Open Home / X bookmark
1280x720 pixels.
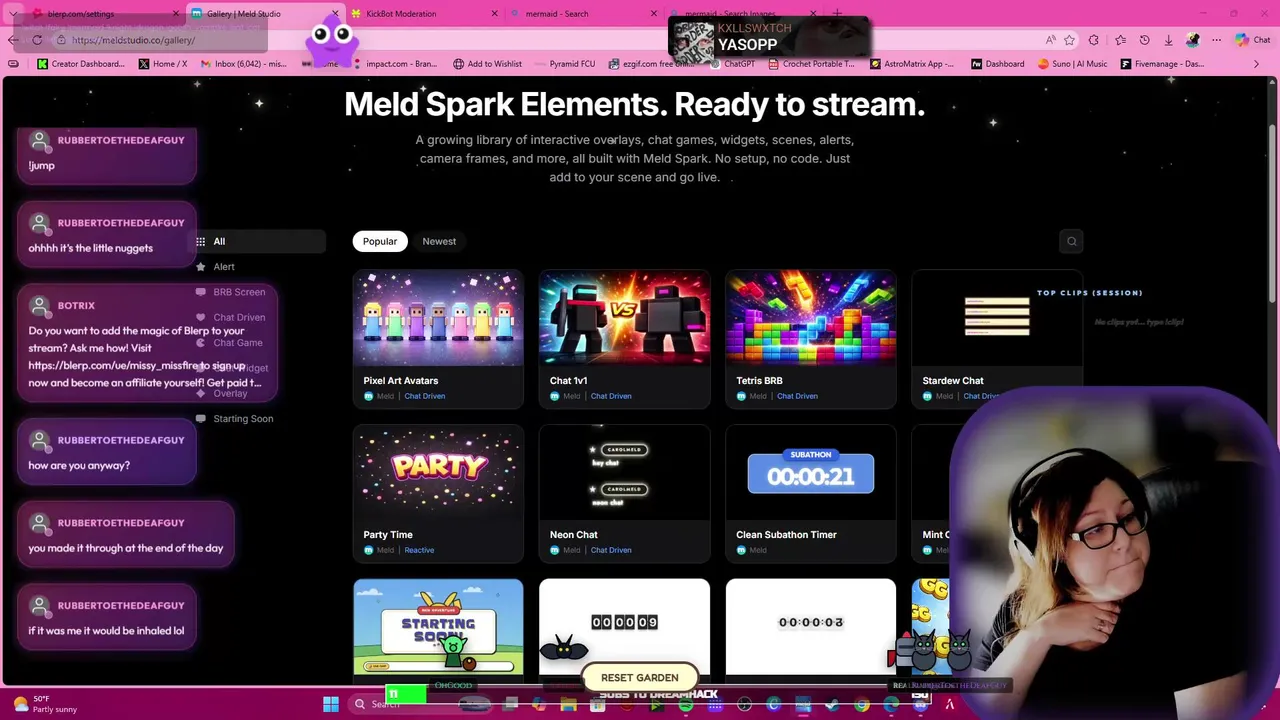[162, 64]
